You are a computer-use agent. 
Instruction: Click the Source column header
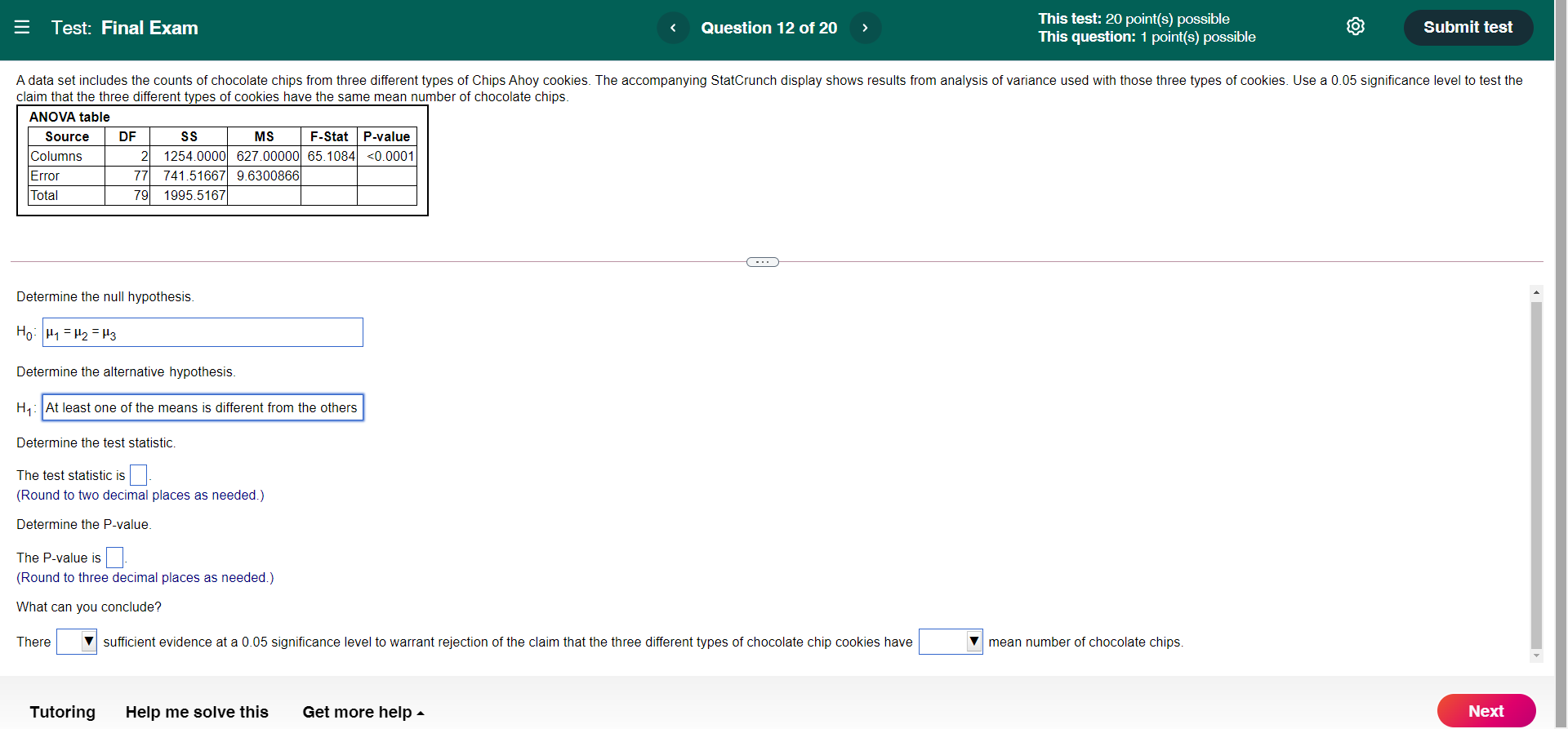coord(67,136)
